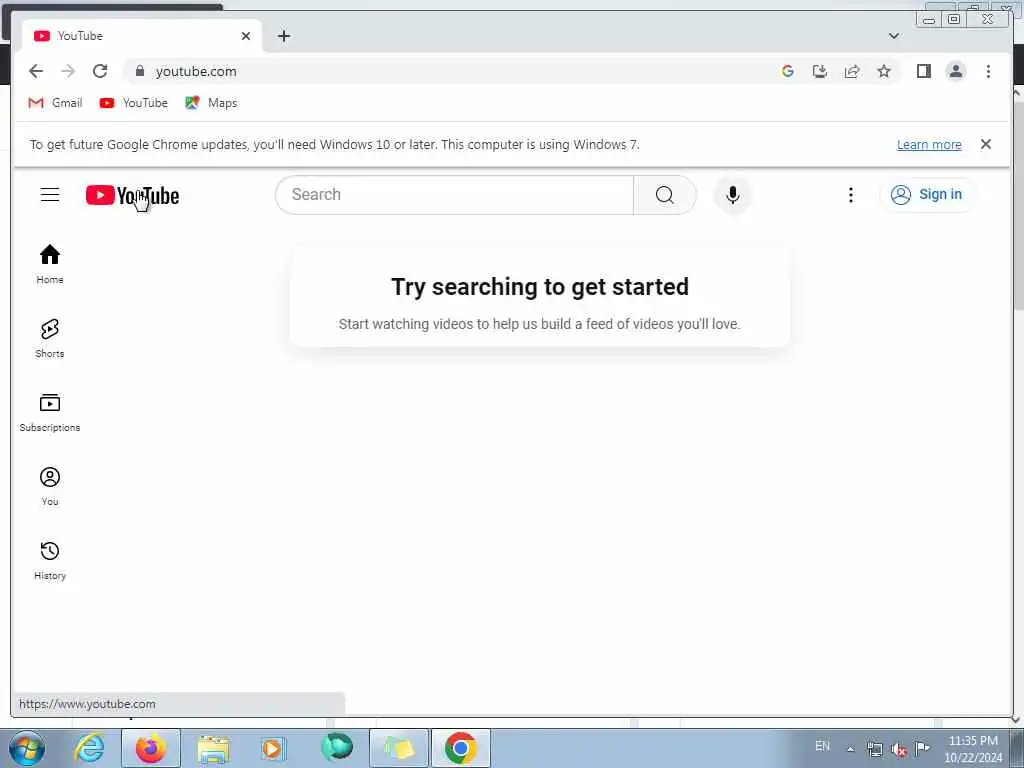Open History in the sidebar
The image size is (1024, 768).
tap(50, 560)
